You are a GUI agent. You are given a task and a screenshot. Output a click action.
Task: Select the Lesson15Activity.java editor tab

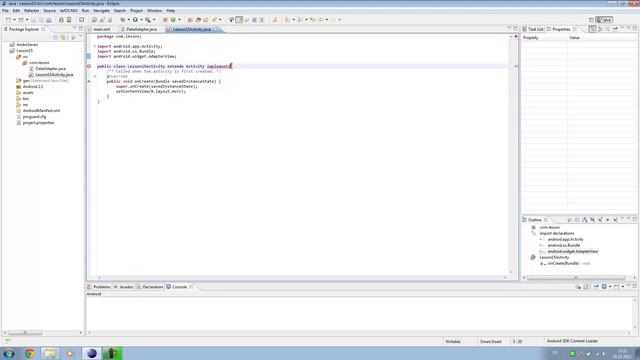coord(191,29)
